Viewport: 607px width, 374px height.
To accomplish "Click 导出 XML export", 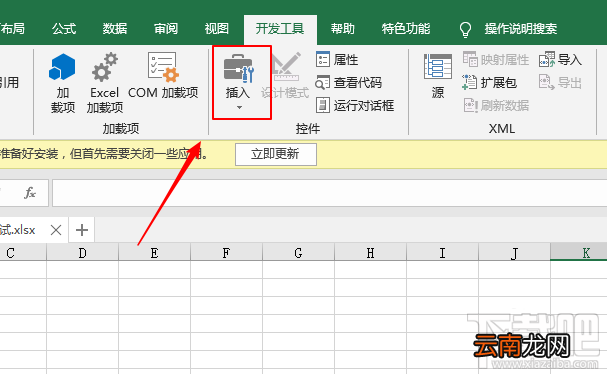I will click(560, 82).
